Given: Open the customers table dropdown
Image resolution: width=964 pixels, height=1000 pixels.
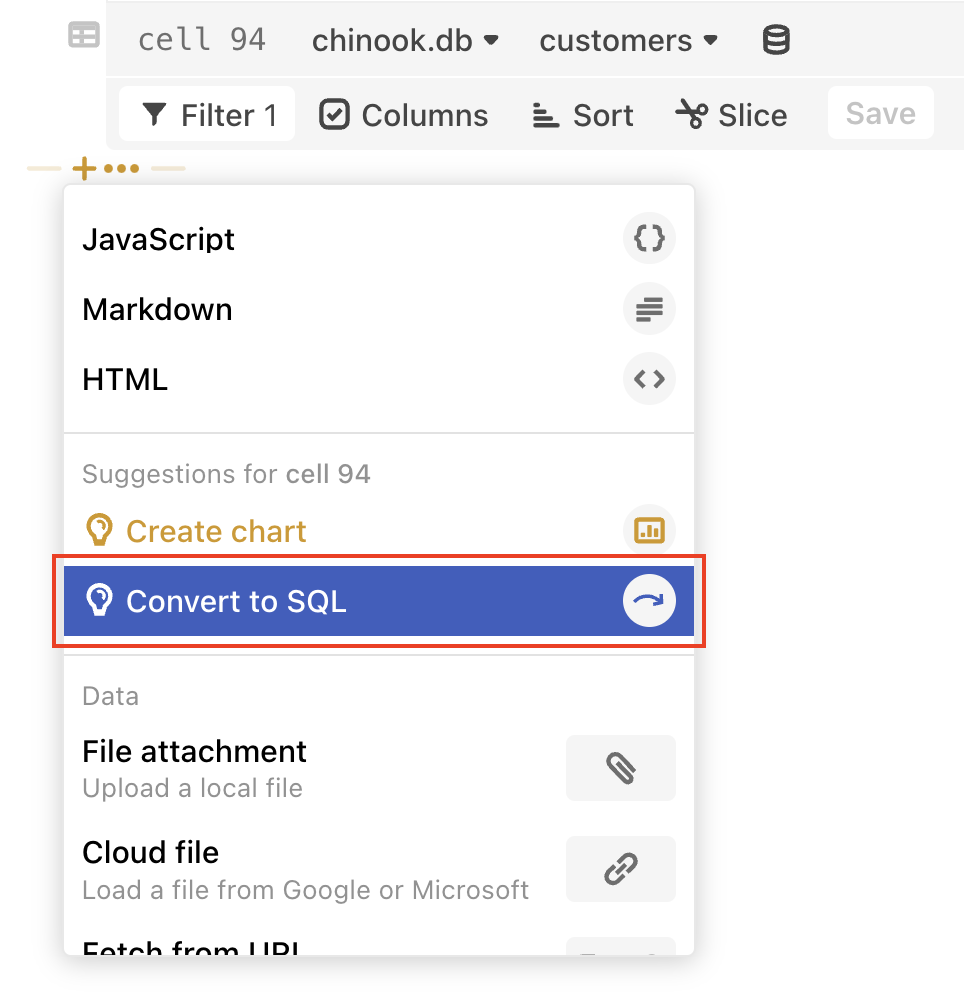Looking at the screenshot, I should pyautogui.click(x=628, y=40).
